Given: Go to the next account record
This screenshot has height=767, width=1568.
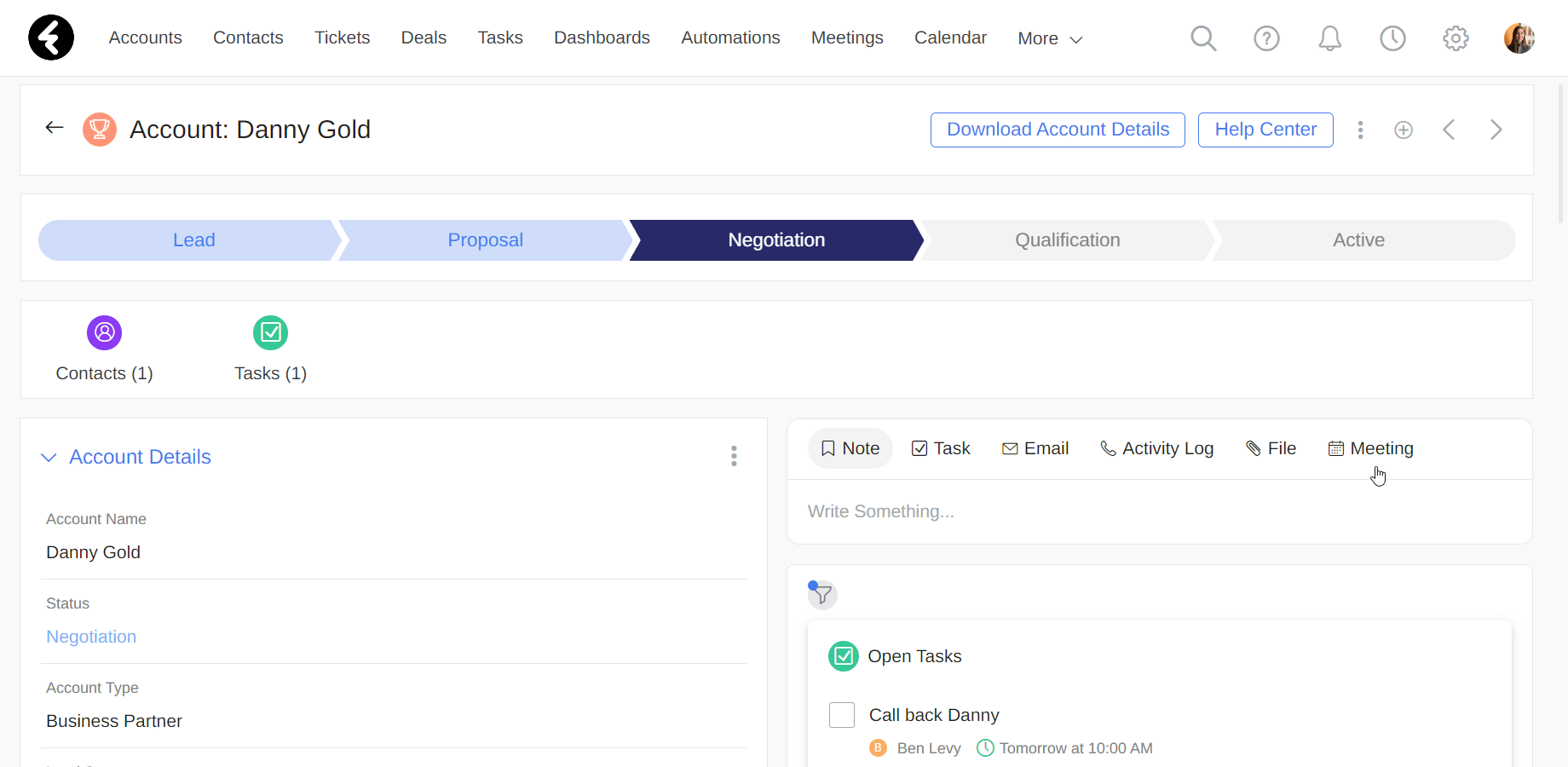Looking at the screenshot, I should tap(1496, 130).
